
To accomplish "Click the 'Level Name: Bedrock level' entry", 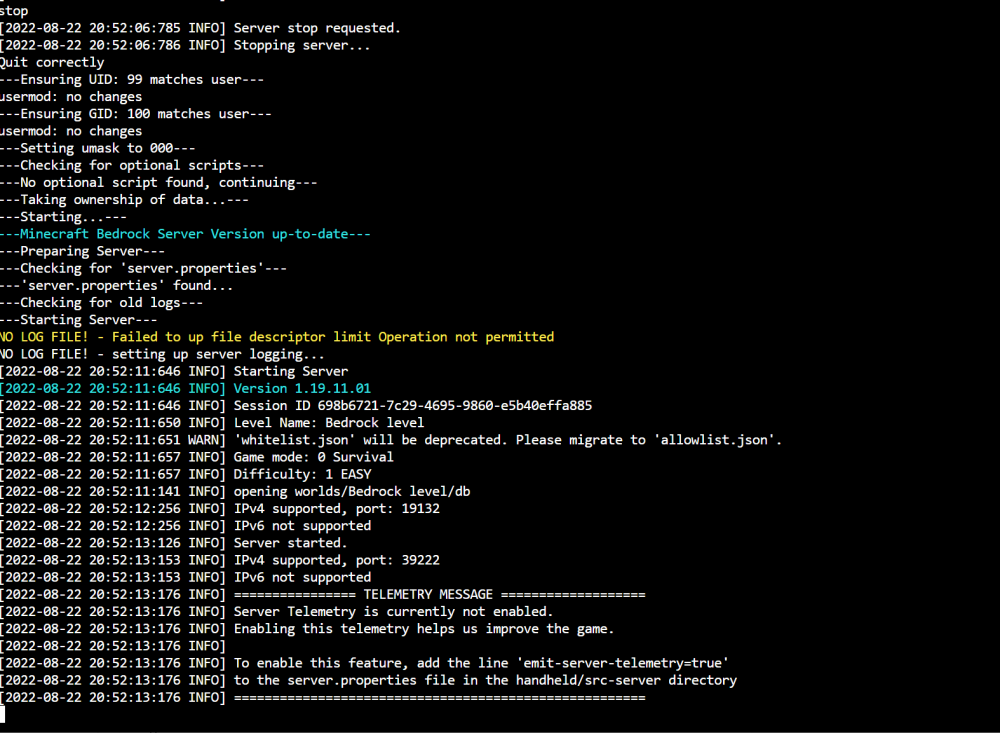I will (212, 423).
